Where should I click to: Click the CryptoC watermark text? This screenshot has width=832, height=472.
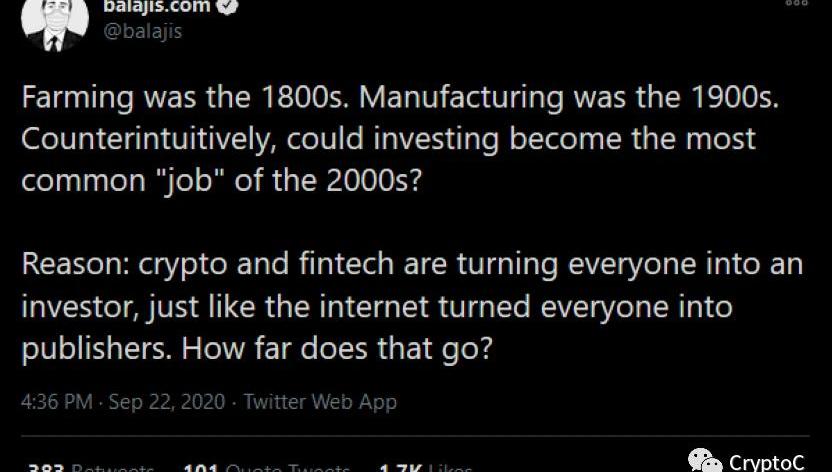(x=766, y=462)
